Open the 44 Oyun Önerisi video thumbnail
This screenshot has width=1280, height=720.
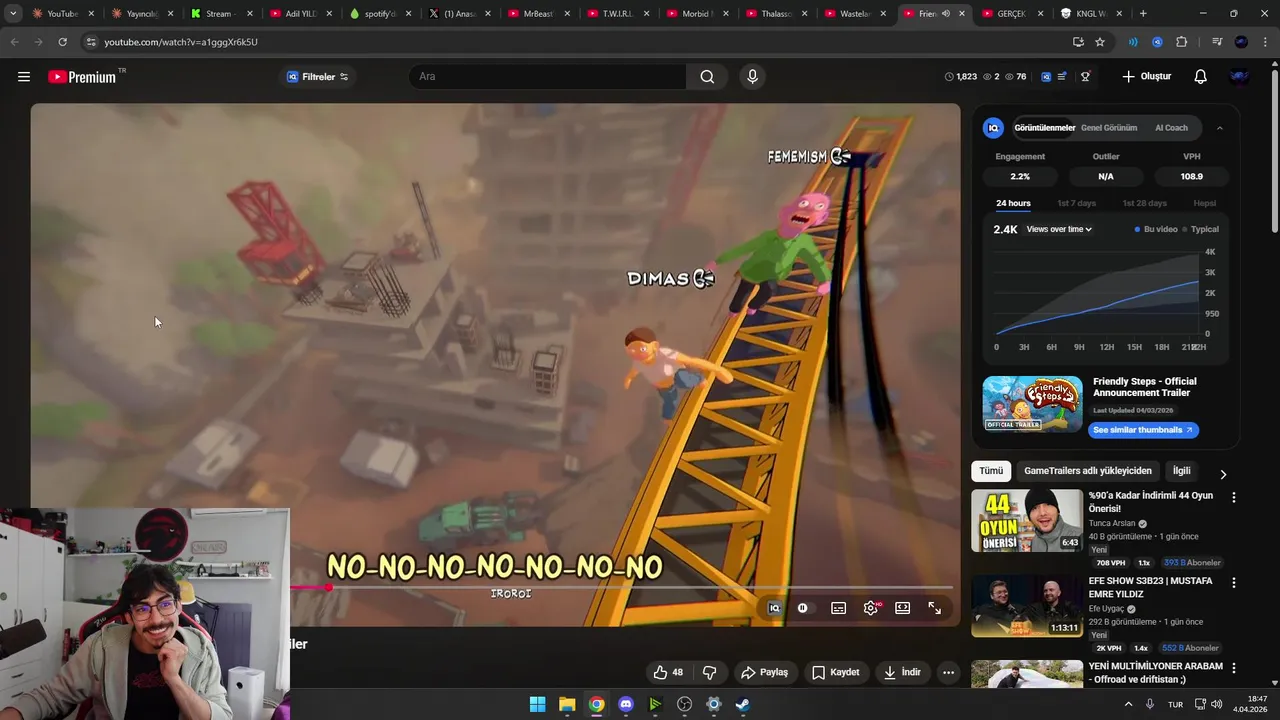[1027, 520]
